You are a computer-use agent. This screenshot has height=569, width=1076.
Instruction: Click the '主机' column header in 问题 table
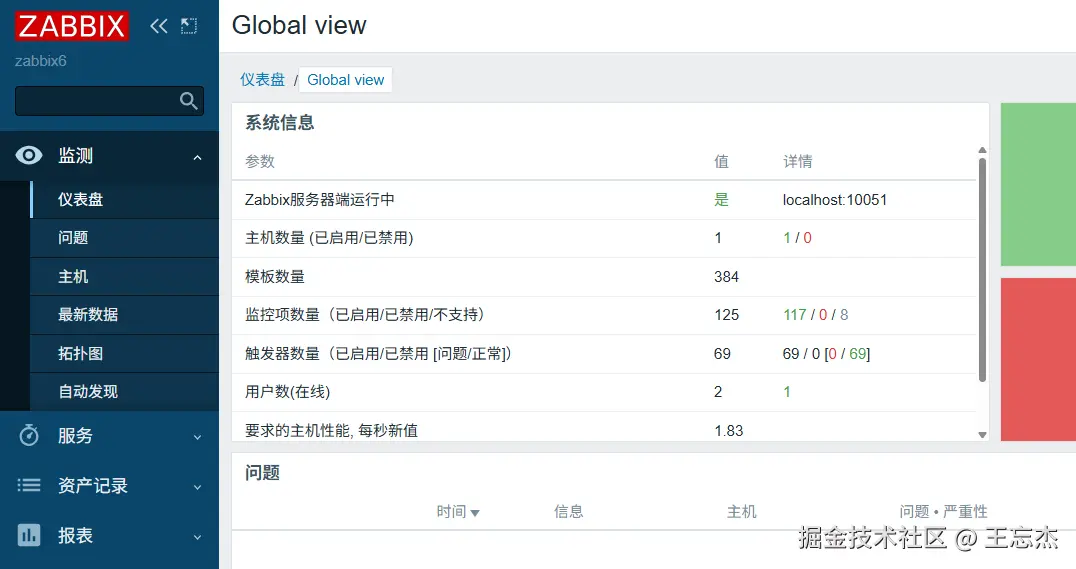click(x=742, y=511)
